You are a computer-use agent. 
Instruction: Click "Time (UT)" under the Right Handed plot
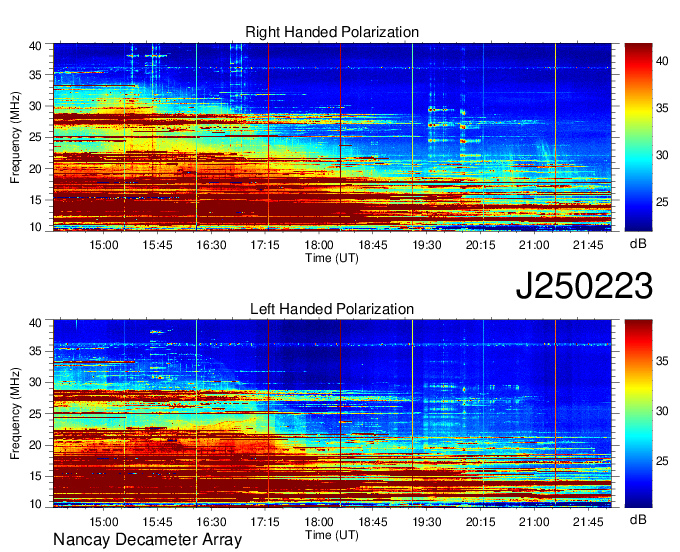click(332, 258)
